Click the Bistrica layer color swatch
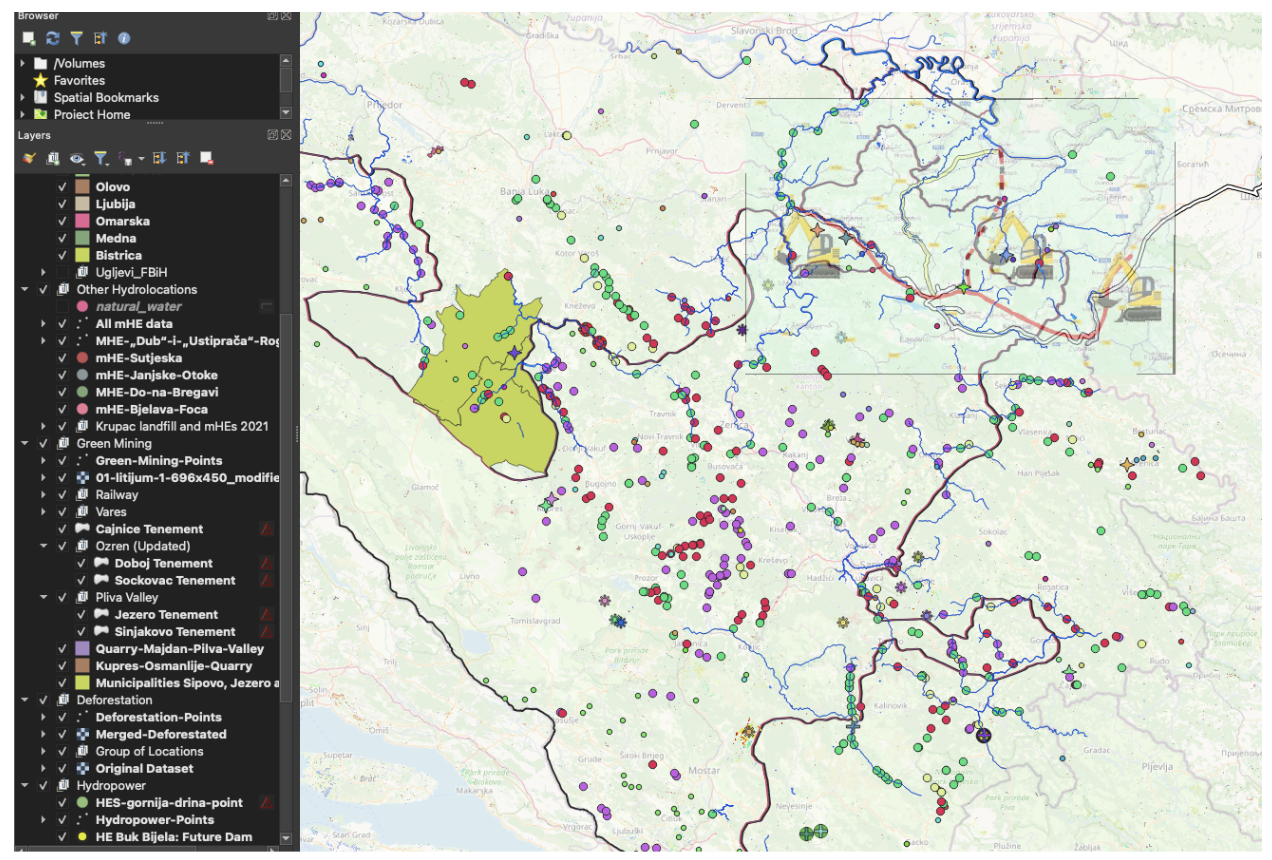The image size is (1272, 860). (x=82, y=255)
